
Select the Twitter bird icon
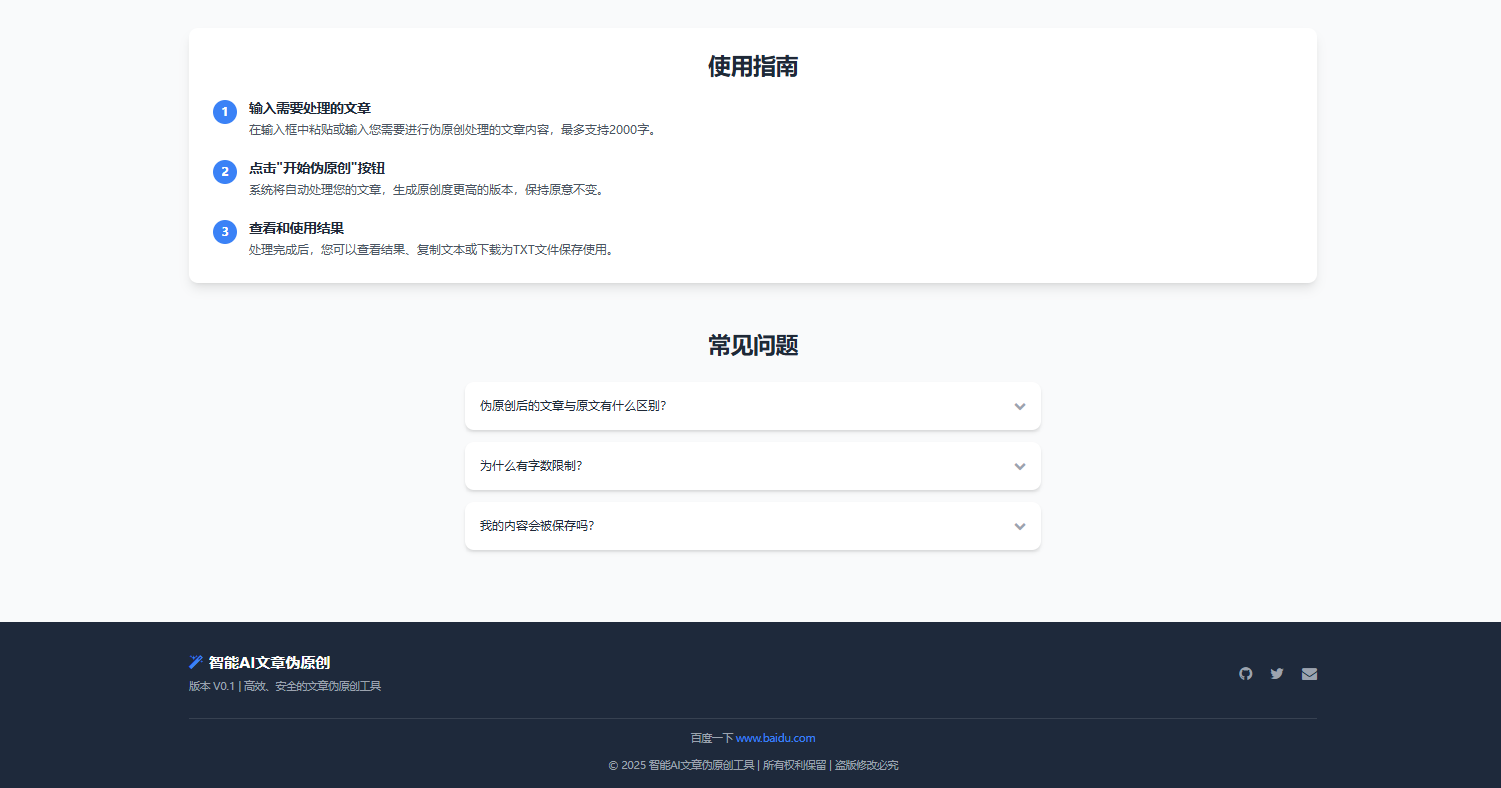(x=1277, y=673)
